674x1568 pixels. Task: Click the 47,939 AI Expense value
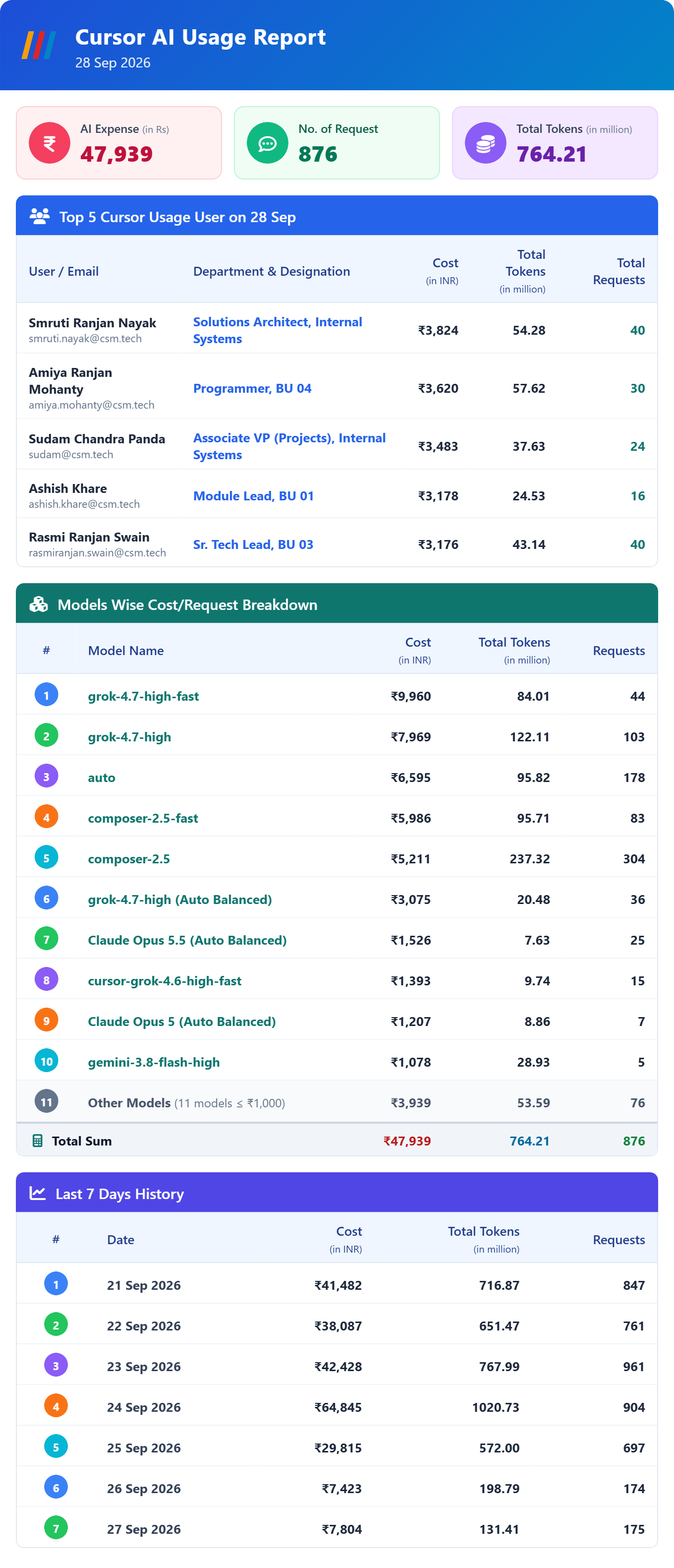[116, 154]
